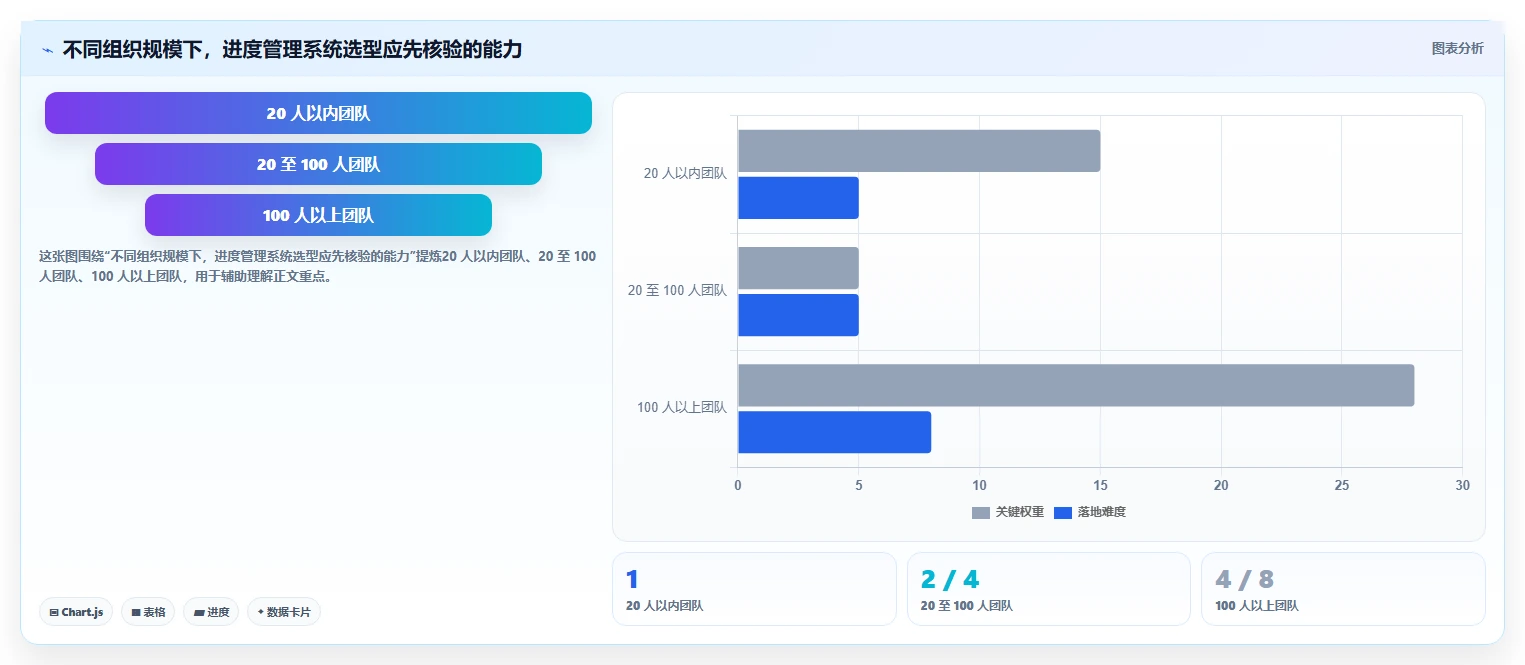Click the blue 落地难度 bar for 100 人以上团队

click(x=834, y=432)
